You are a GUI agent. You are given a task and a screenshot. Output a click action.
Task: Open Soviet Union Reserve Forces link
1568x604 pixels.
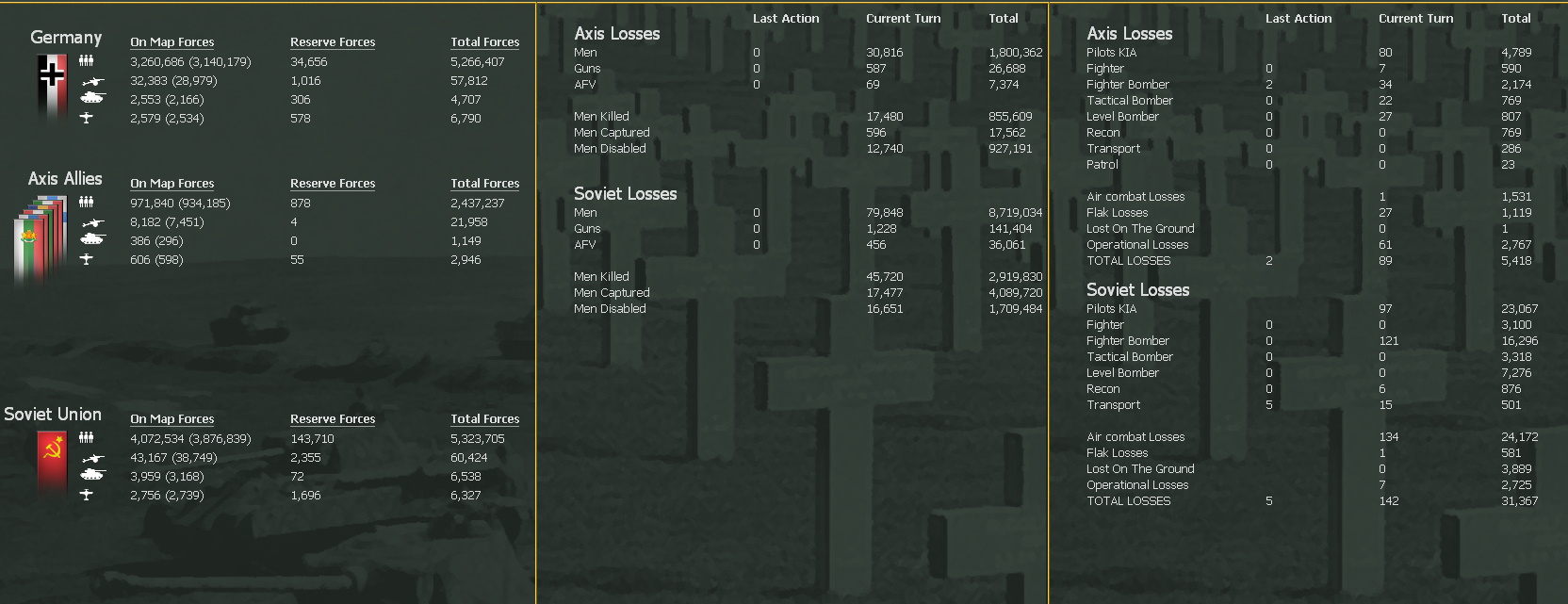click(x=333, y=419)
